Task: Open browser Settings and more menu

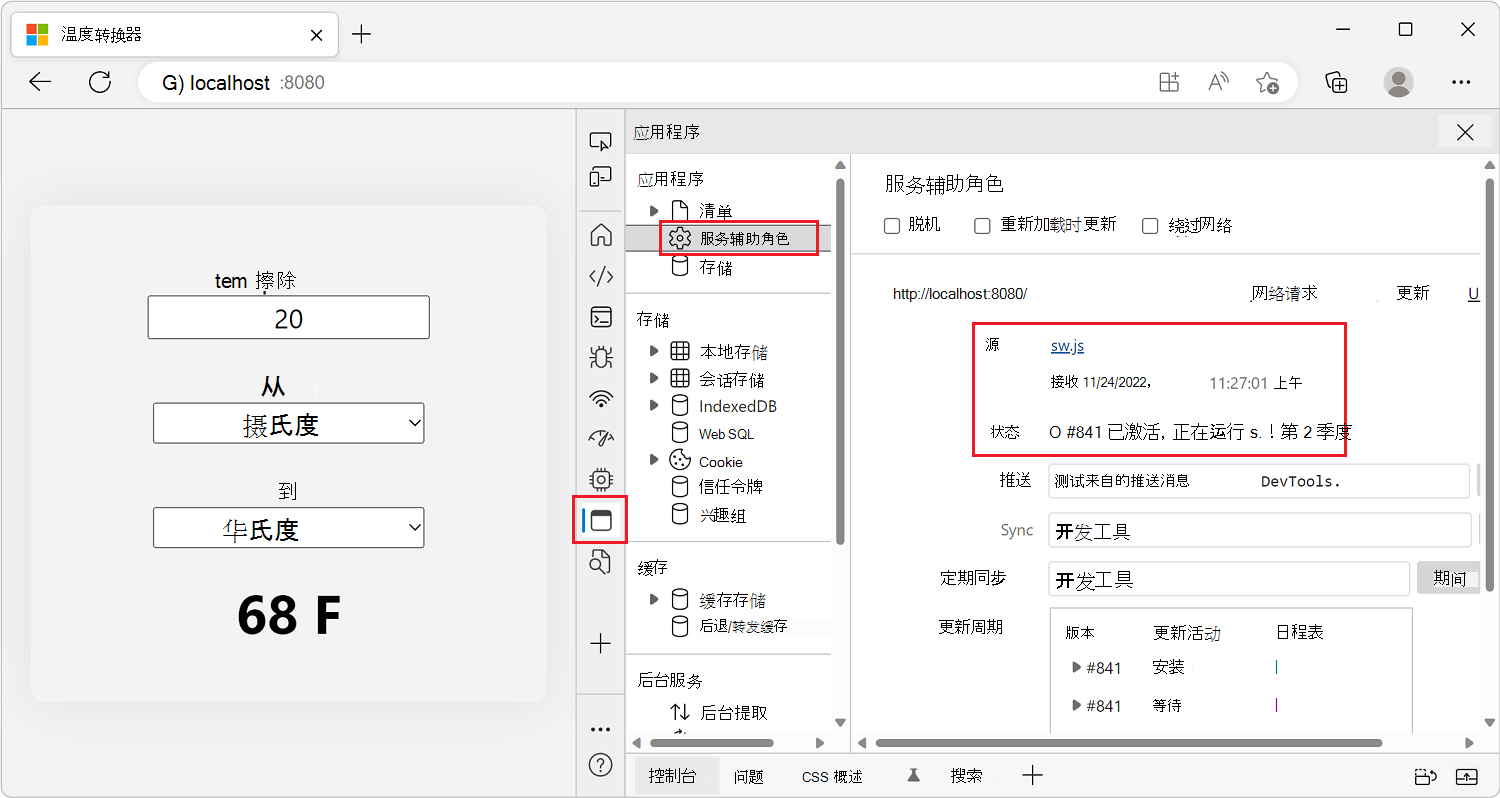Action: coord(1461,82)
